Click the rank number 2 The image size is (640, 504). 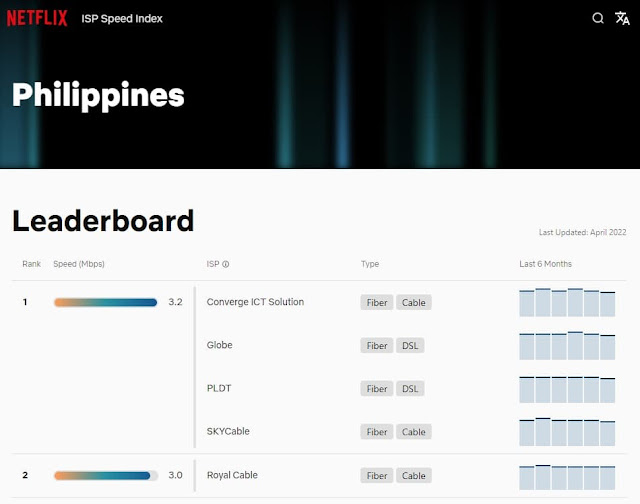click(x=25, y=475)
